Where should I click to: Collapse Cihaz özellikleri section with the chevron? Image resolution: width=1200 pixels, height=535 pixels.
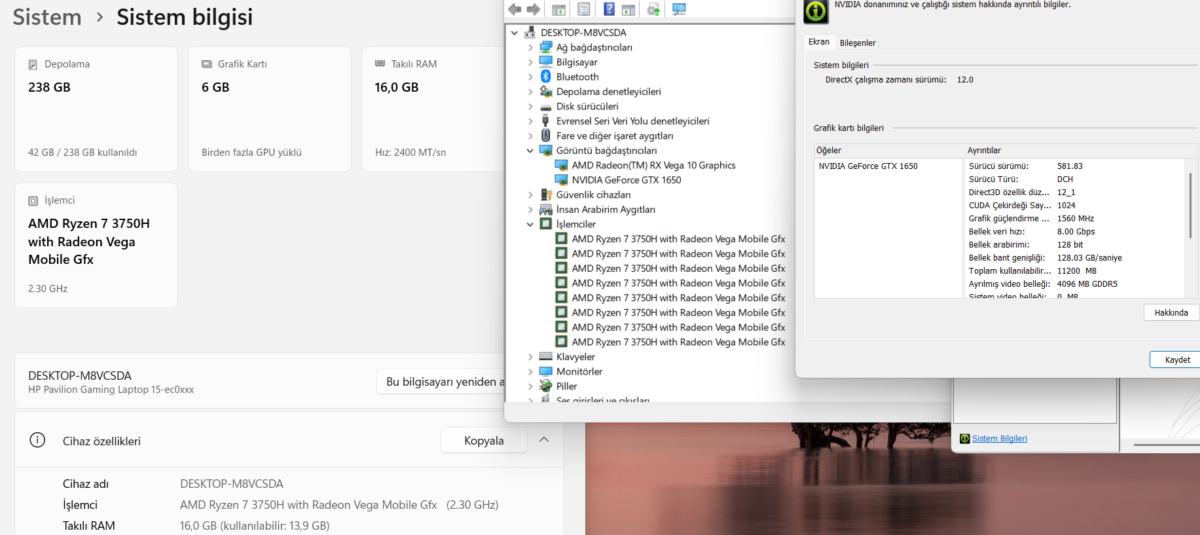click(x=544, y=440)
